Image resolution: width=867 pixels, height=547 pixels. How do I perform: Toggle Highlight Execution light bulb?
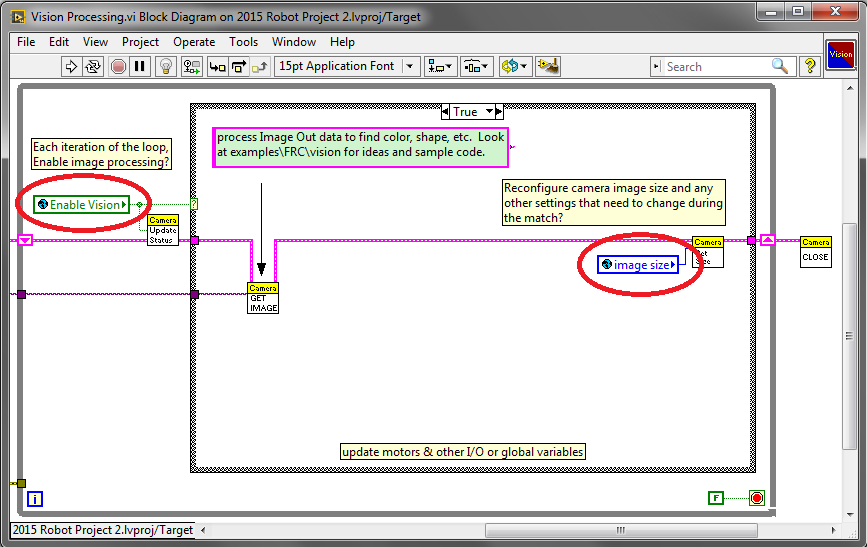167,66
